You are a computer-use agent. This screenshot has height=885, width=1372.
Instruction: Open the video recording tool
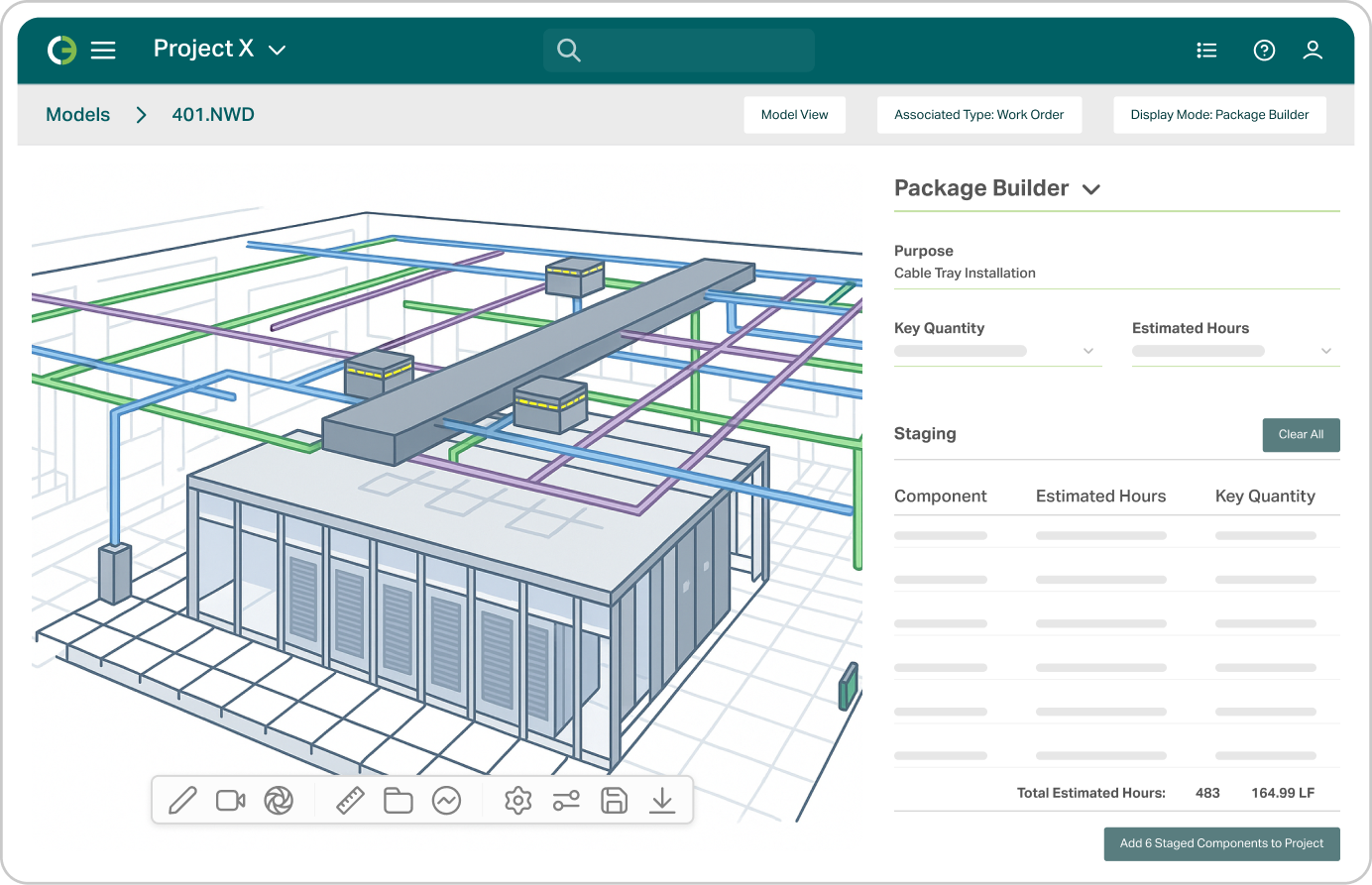click(230, 800)
